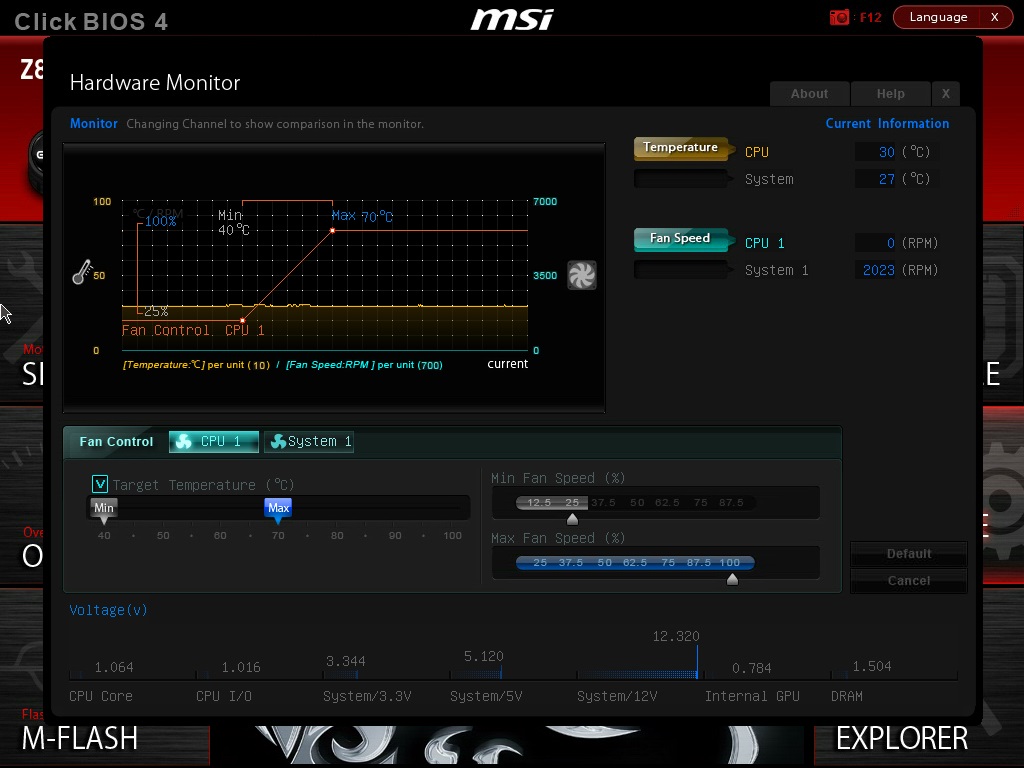Click the CPU temperature value 30
Screen dimensions: 1024x768
[x=886, y=152]
